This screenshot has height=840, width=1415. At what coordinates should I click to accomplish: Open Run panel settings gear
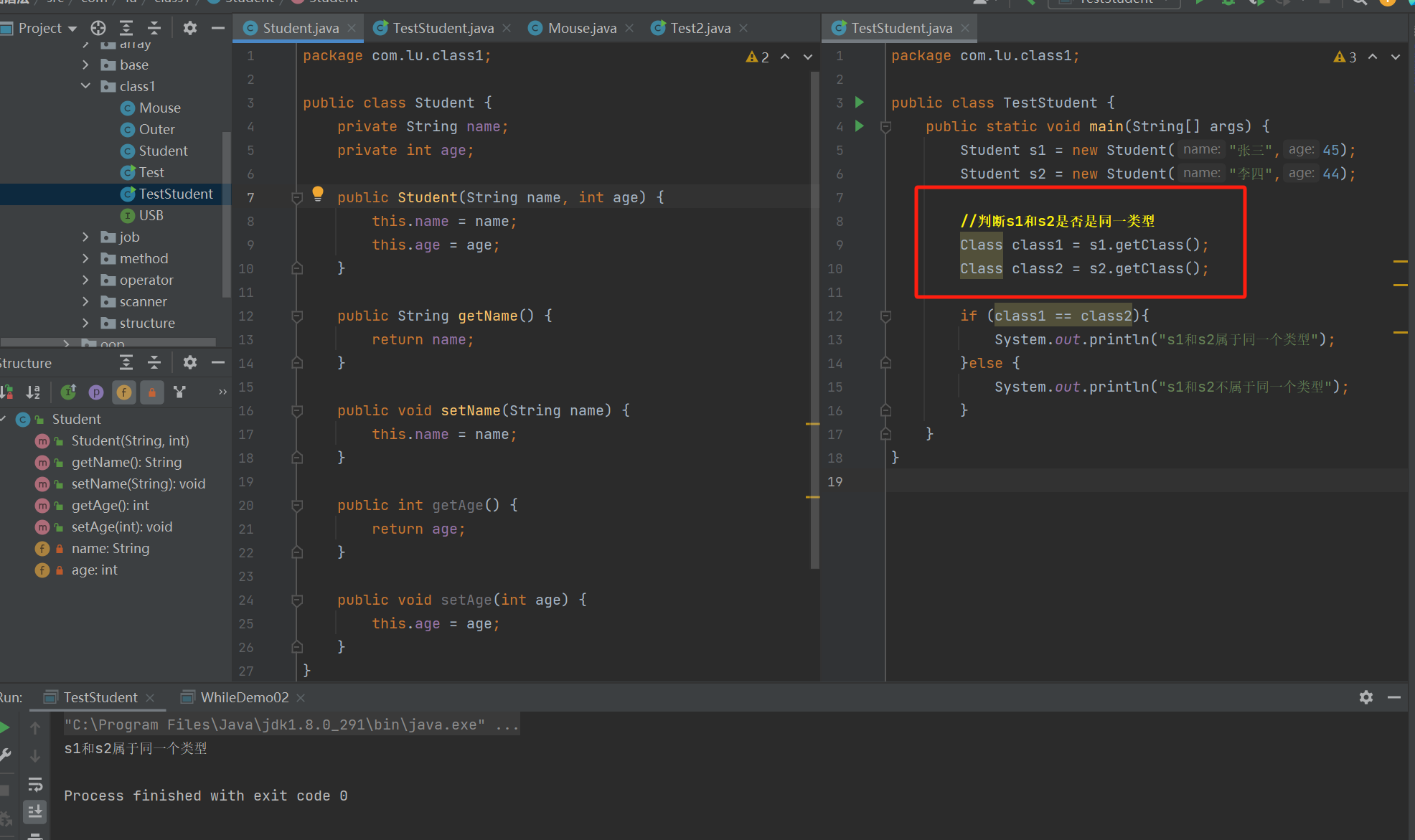pos(1365,697)
